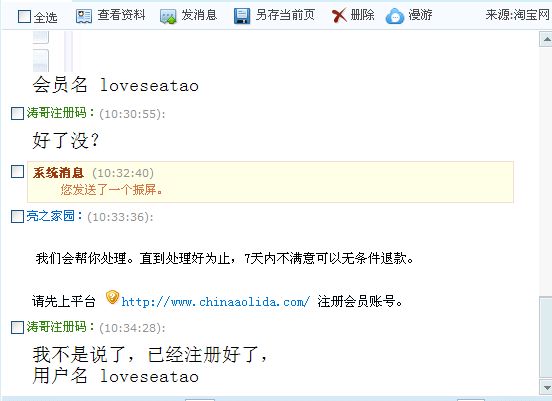Click the red X 删除 icon
The width and height of the screenshot is (552, 401).
click(339, 16)
